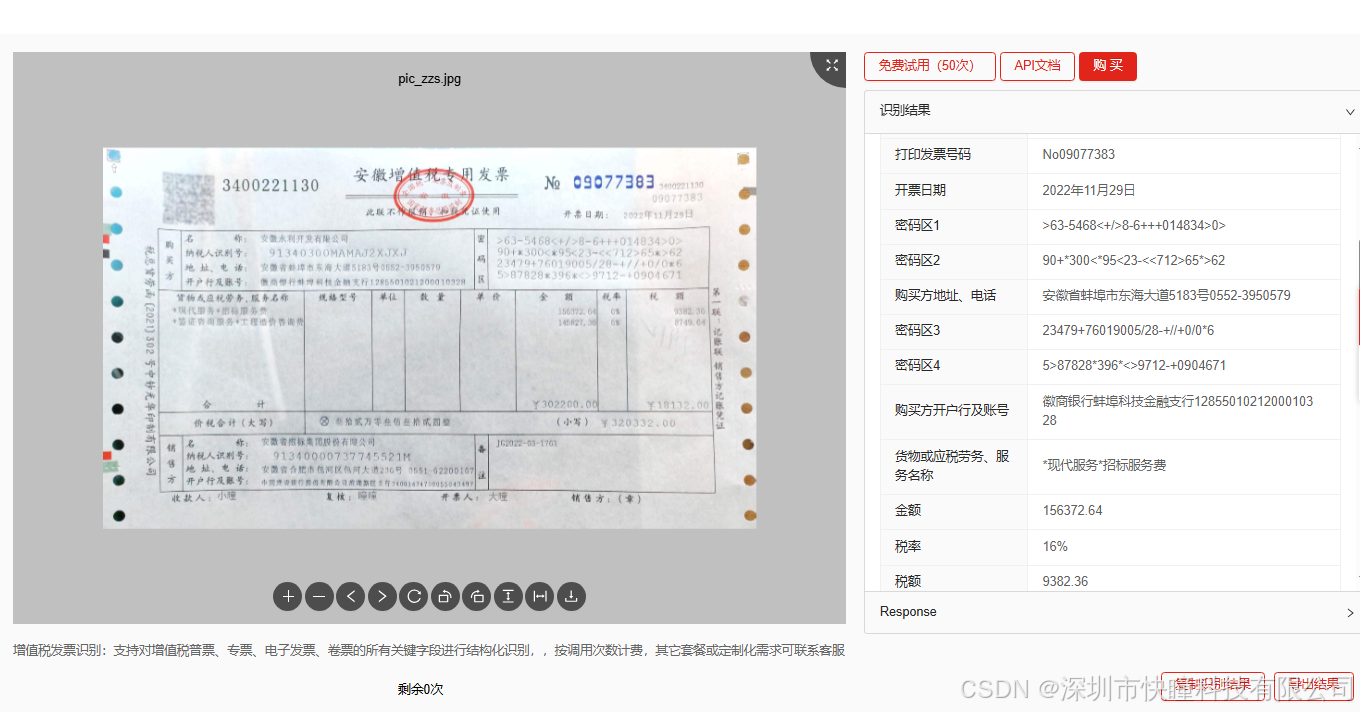The image size is (1360, 712).
Task: Click 导出结果 button
Action: [x=1314, y=685]
